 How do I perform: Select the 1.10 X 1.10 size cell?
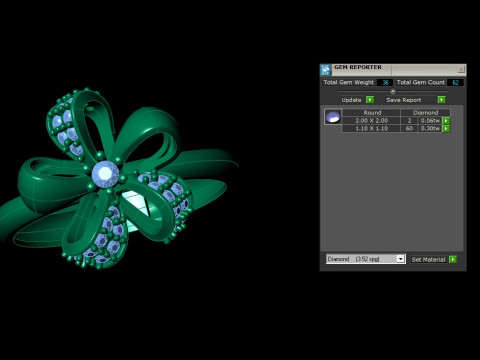tap(372, 129)
